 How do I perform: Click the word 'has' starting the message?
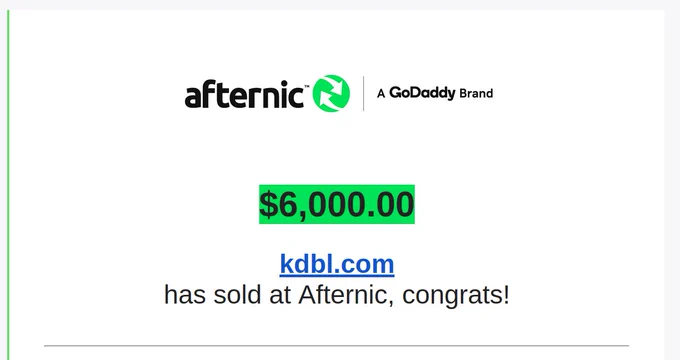[x=185, y=295]
